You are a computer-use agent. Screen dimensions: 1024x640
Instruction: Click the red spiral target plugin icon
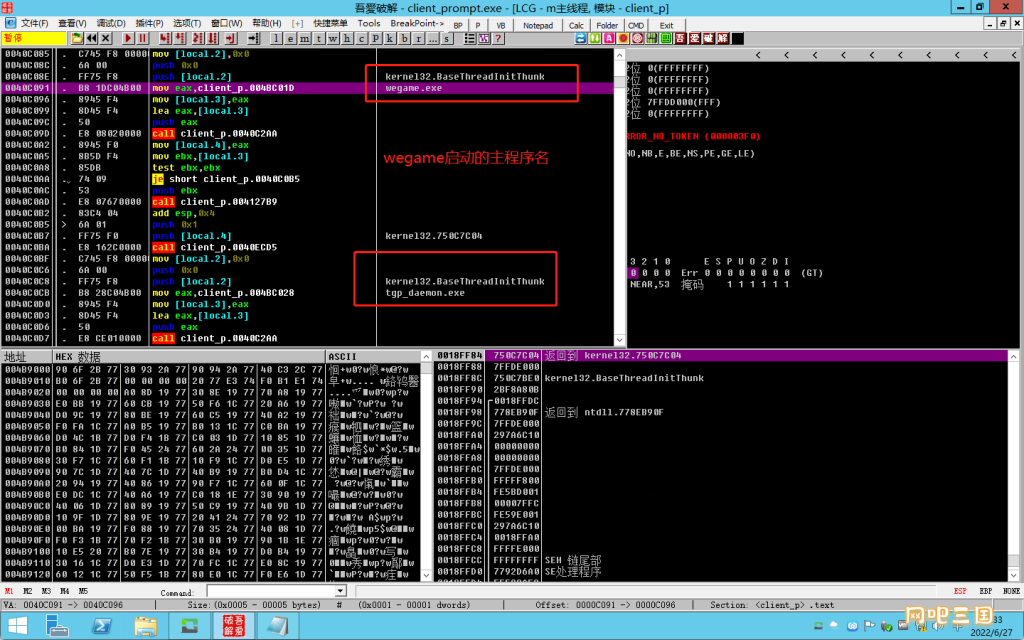click(637, 39)
